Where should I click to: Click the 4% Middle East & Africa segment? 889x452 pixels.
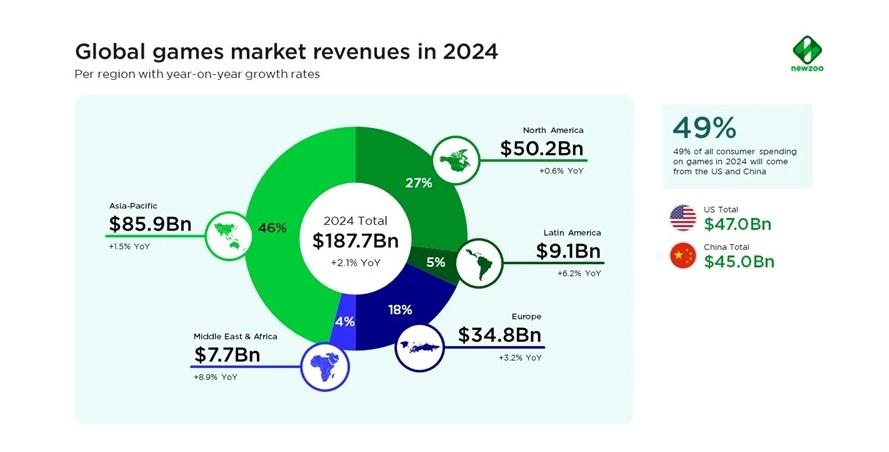click(344, 321)
